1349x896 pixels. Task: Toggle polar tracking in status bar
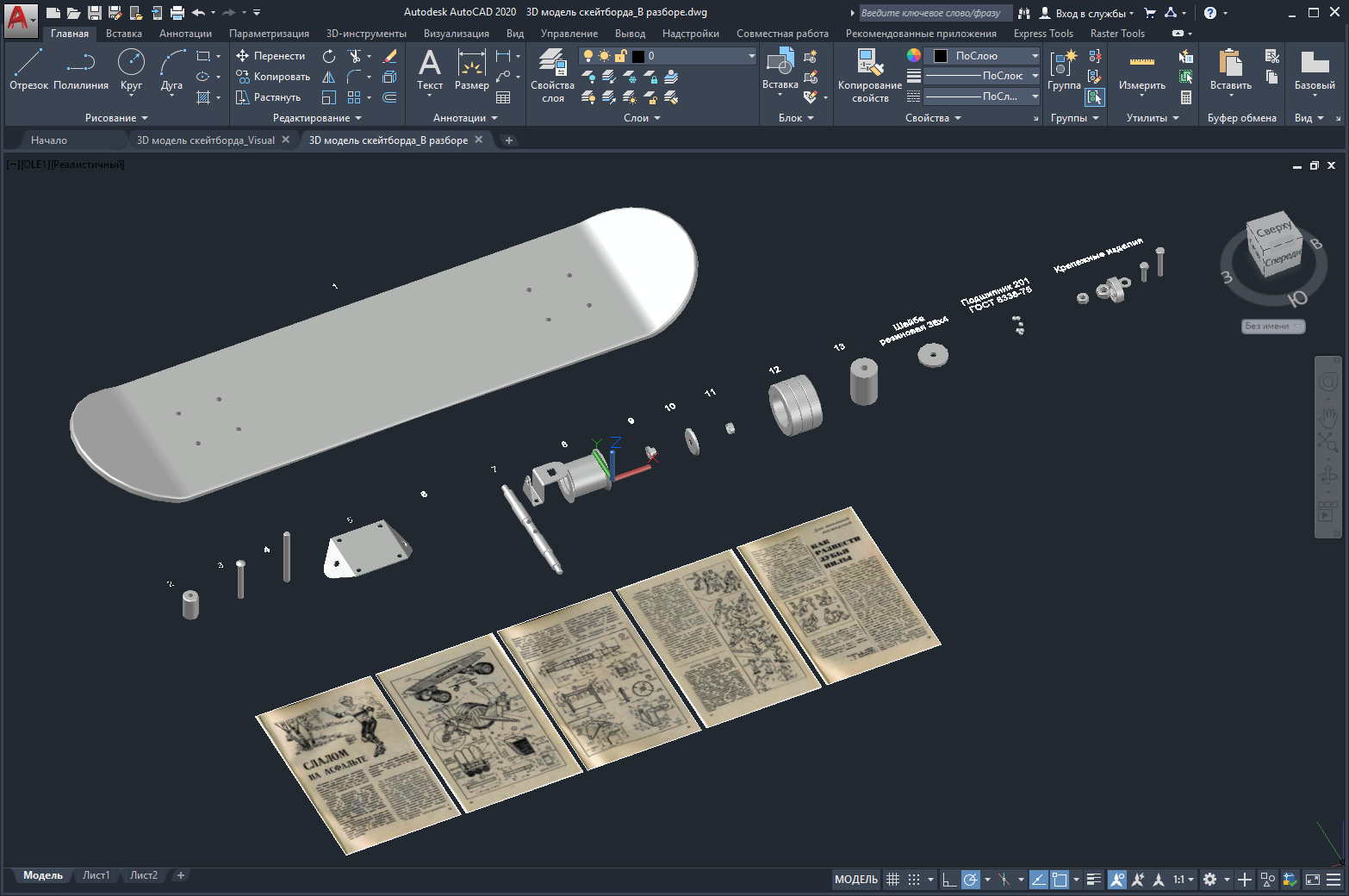point(971,880)
